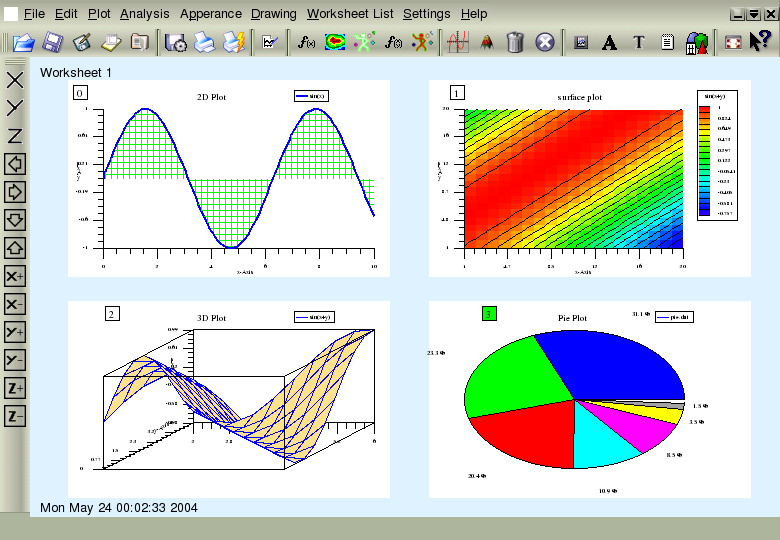Select plot number 2 box

tap(112, 314)
